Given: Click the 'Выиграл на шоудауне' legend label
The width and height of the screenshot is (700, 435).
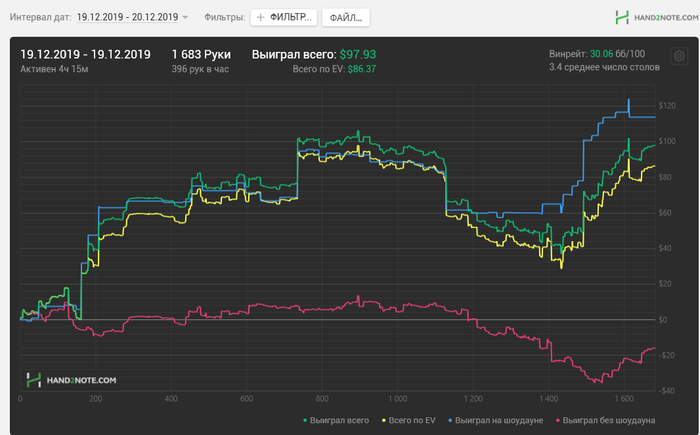Looking at the screenshot, I should (x=499, y=420).
